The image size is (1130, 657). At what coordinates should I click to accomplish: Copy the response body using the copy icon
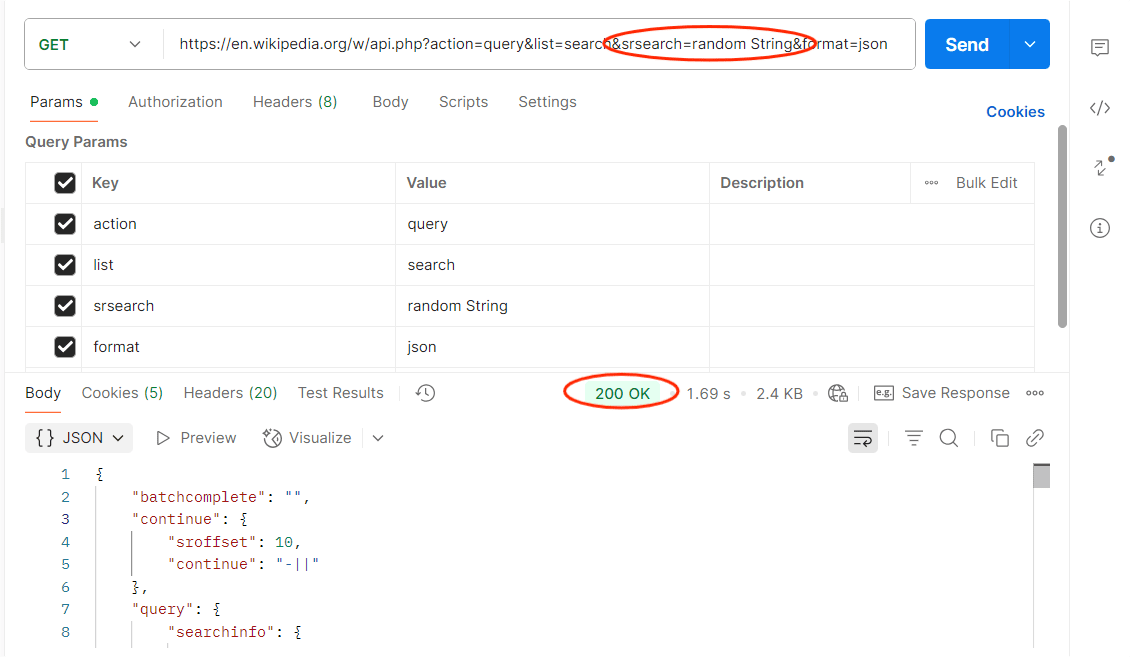[x=1000, y=438]
